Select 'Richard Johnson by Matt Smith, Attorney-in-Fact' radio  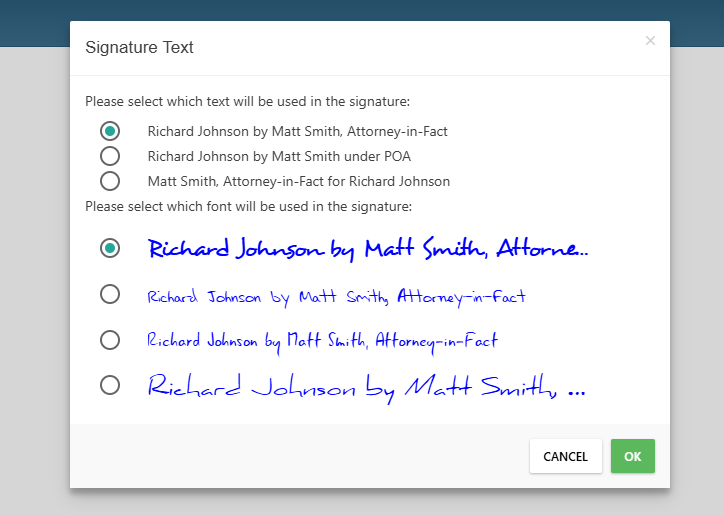pyautogui.click(x=110, y=131)
